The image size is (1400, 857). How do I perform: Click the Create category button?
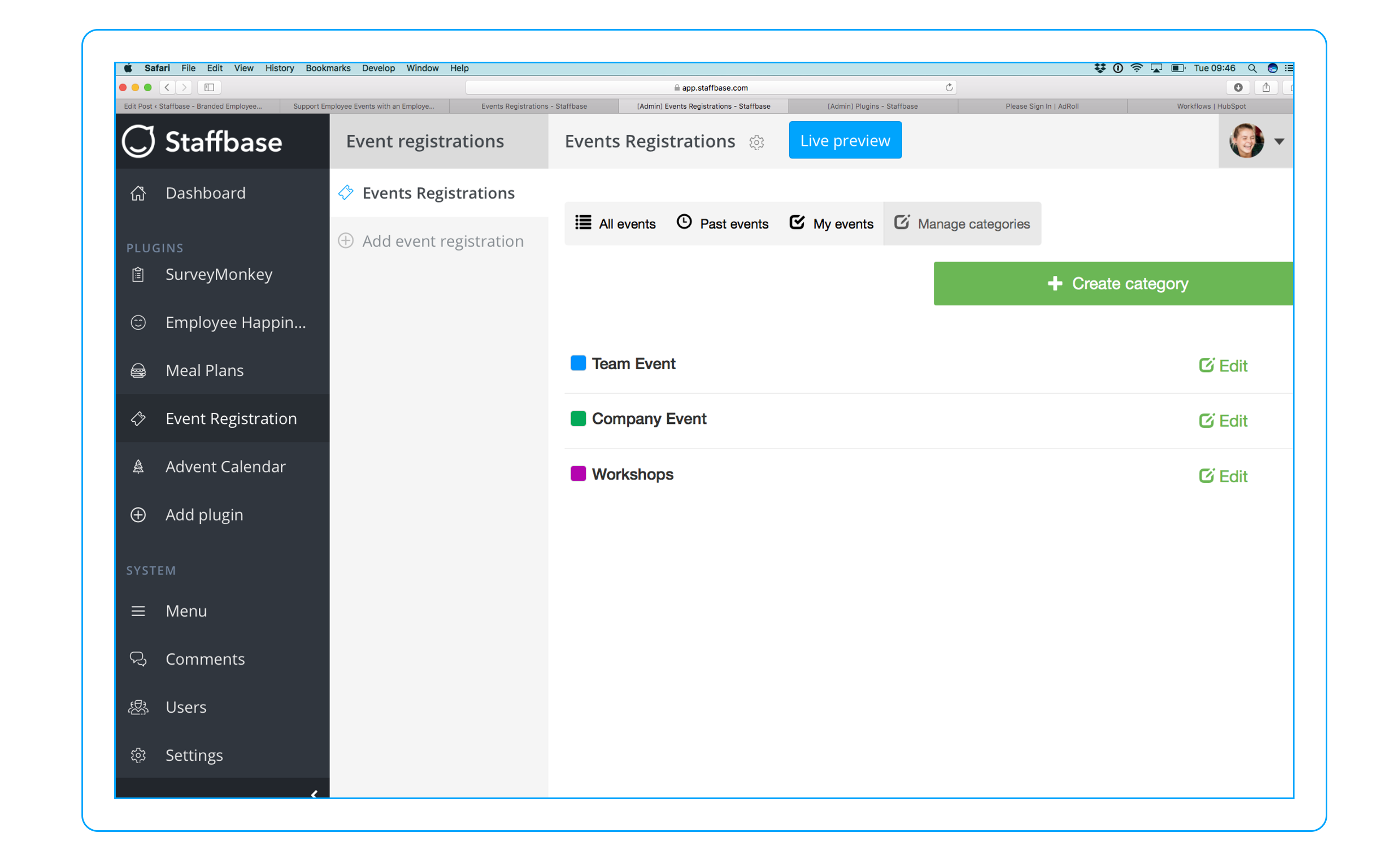click(x=1114, y=283)
